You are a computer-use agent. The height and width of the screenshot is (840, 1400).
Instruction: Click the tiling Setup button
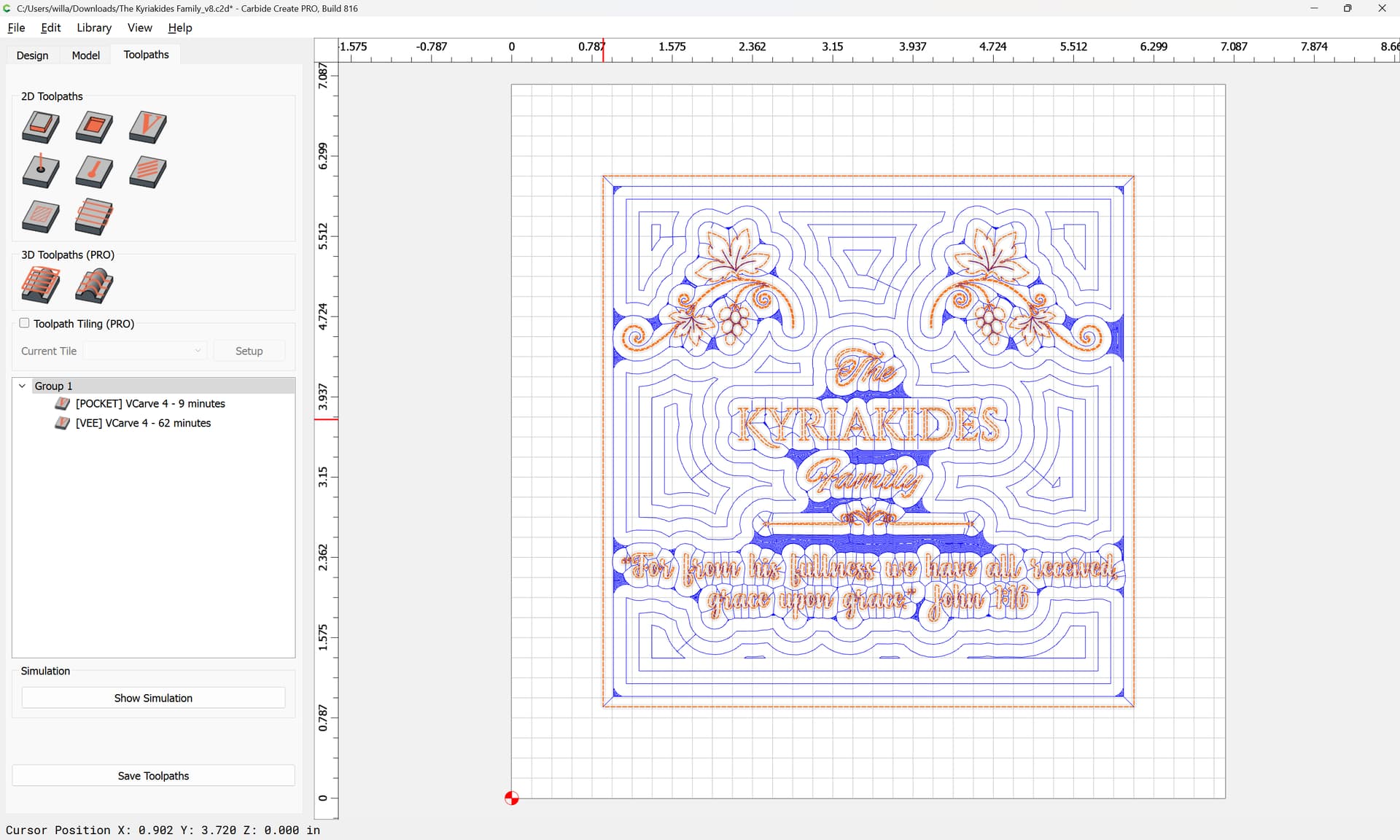coord(249,351)
